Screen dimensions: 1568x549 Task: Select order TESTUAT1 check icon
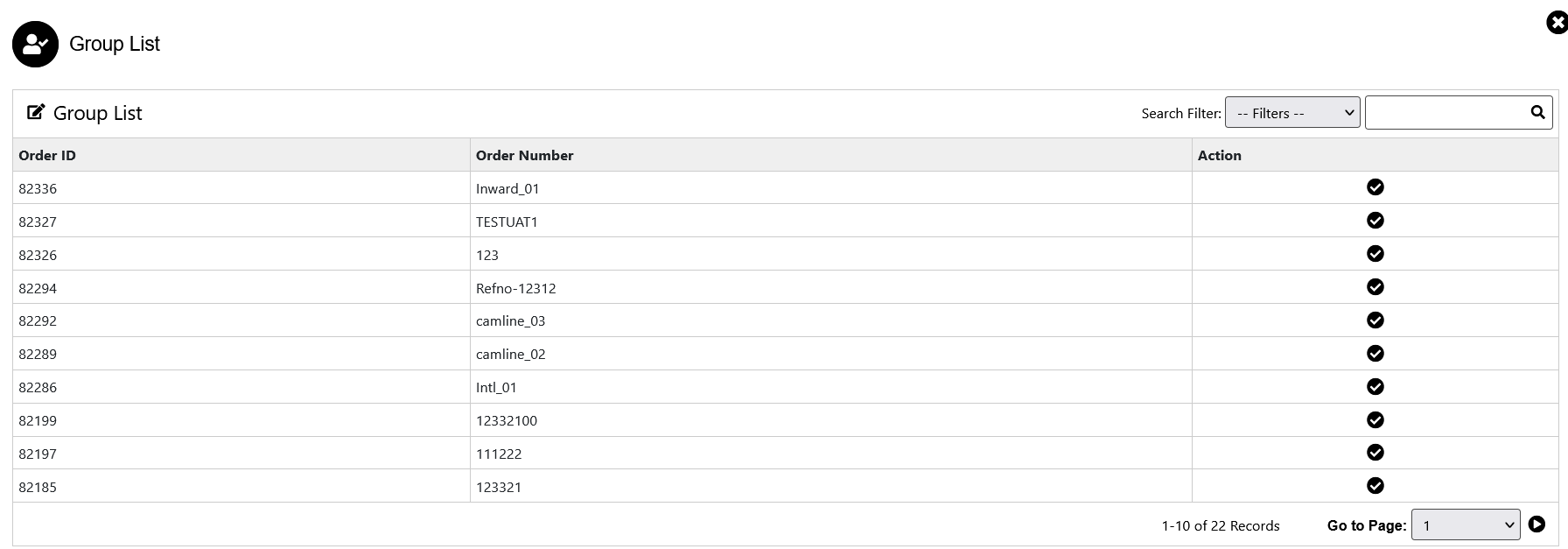point(1375,221)
